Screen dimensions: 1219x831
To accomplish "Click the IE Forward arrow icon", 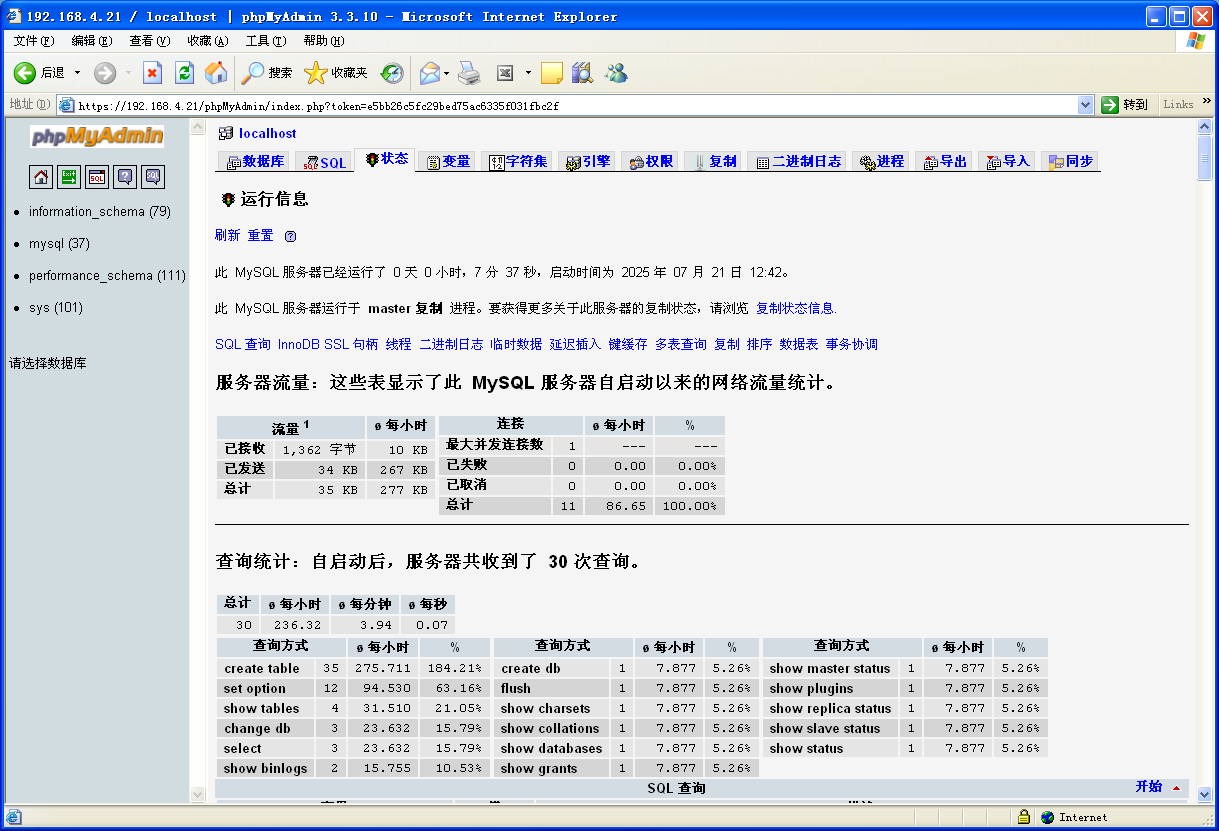I will (105, 73).
